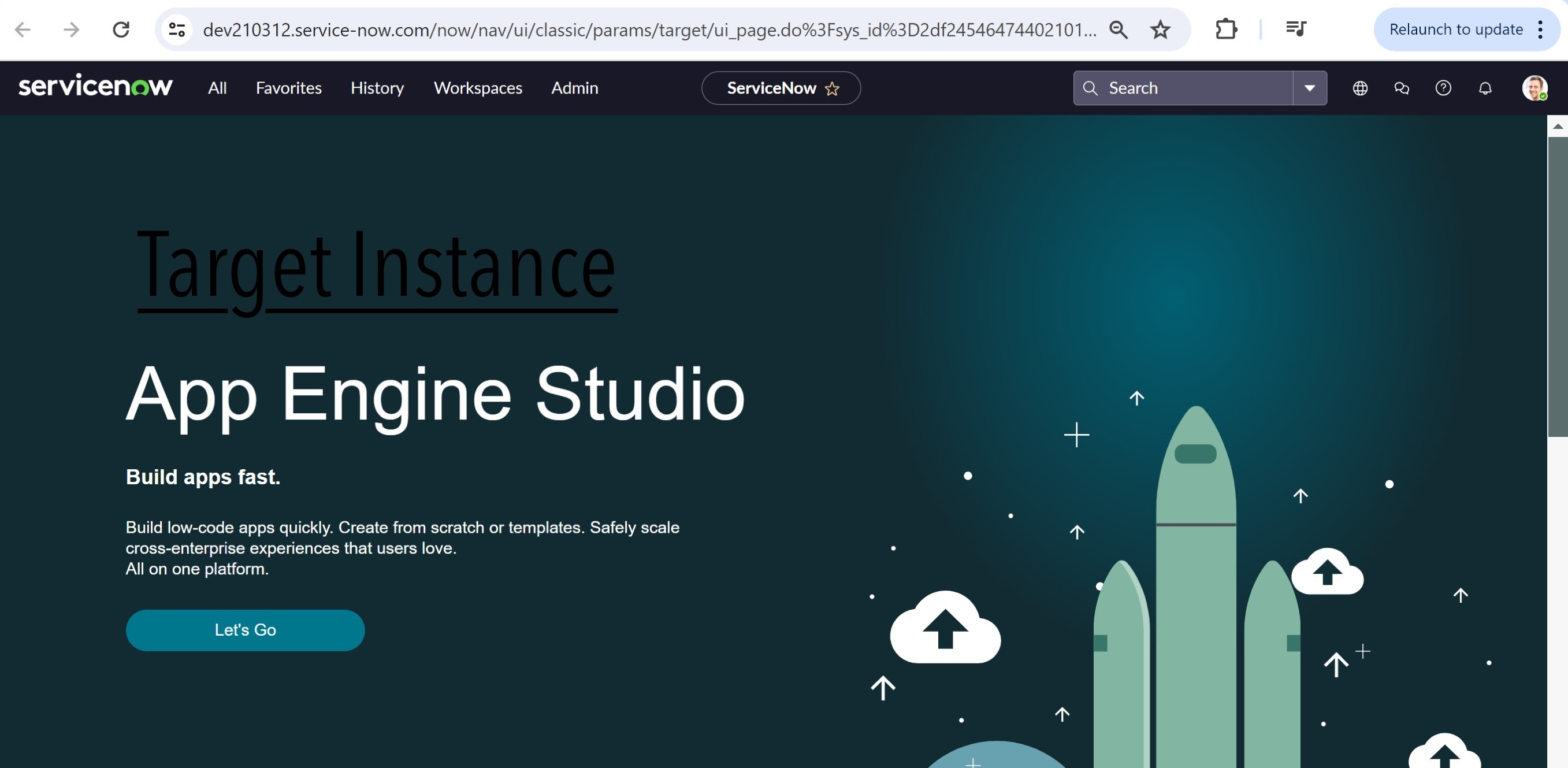This screenshot has height=768, width=1568.
Task: Open the user profile avatar menu
Action: 1534,88
